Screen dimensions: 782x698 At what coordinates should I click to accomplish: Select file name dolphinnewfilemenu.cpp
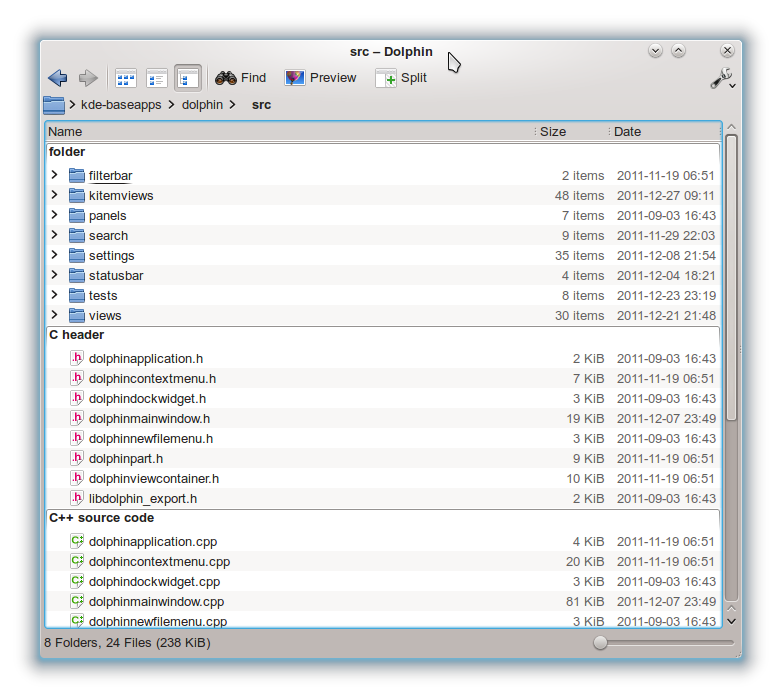158,621
